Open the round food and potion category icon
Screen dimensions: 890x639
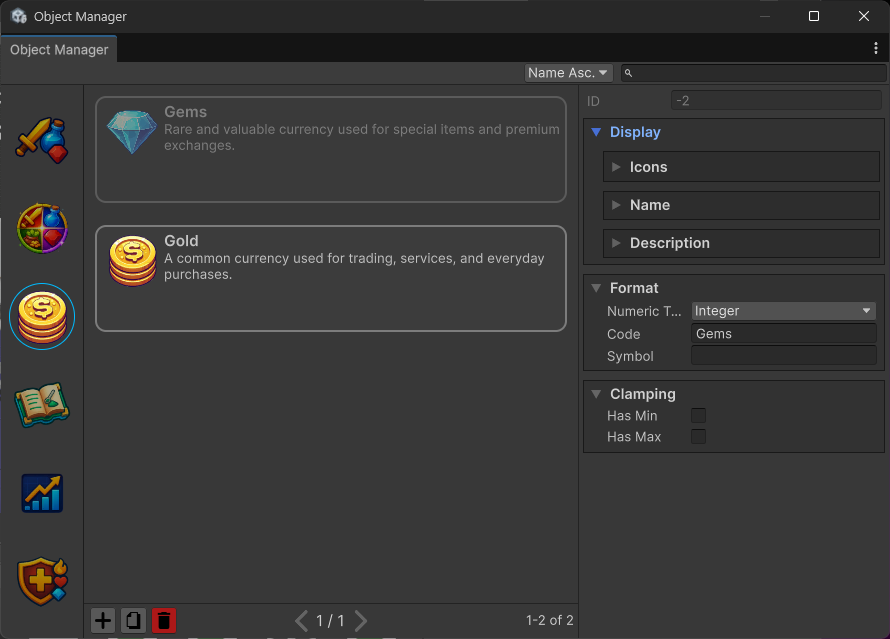[x=42, y=228]
